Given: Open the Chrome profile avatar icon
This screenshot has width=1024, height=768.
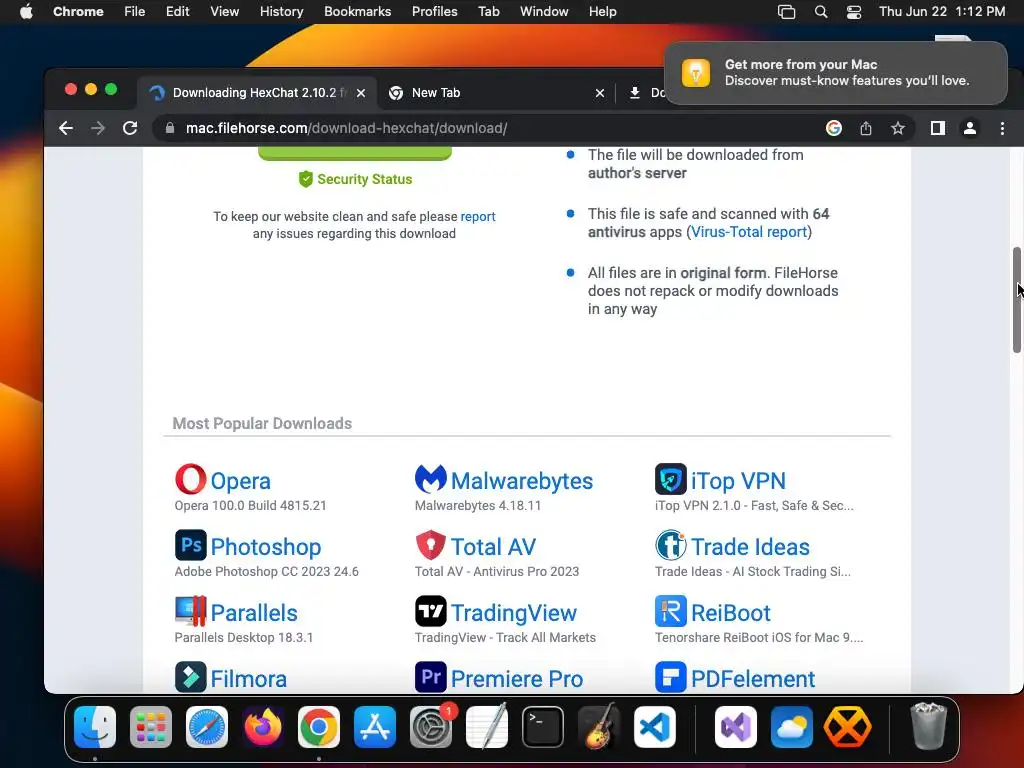Looking at the screenshot, I should click(x=970, y=128).
